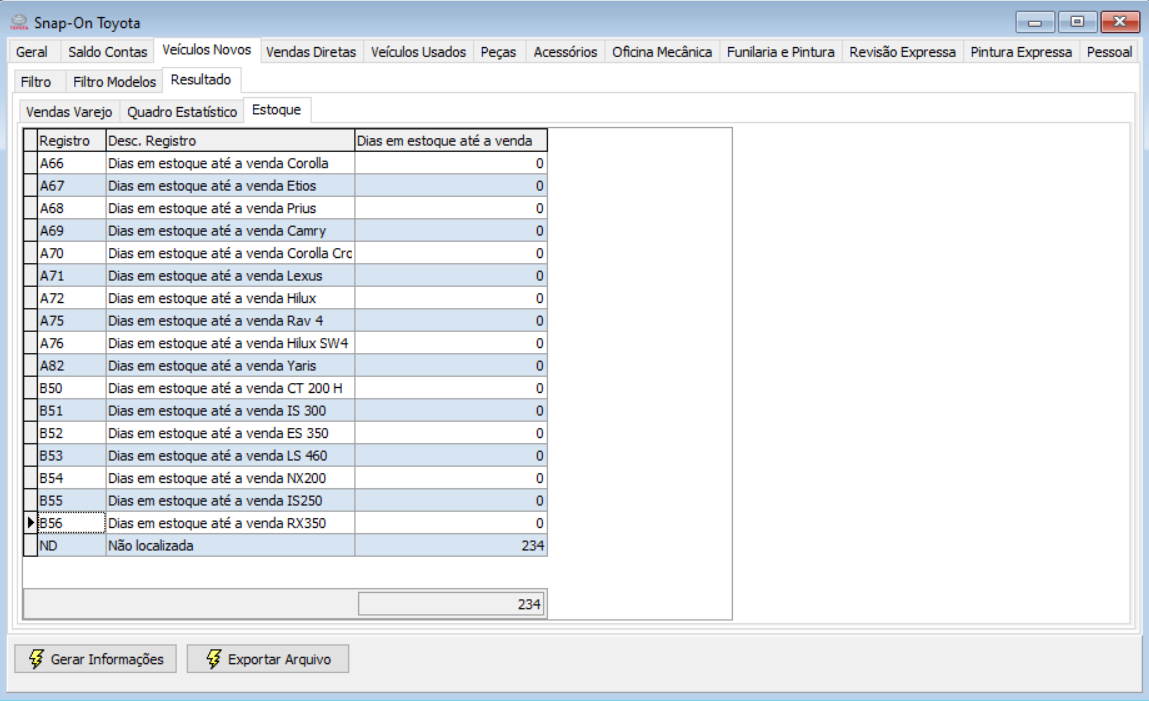Open the Vendas Diretas tab
Screen dimensions: 1149x701
(x=311, y=52)
